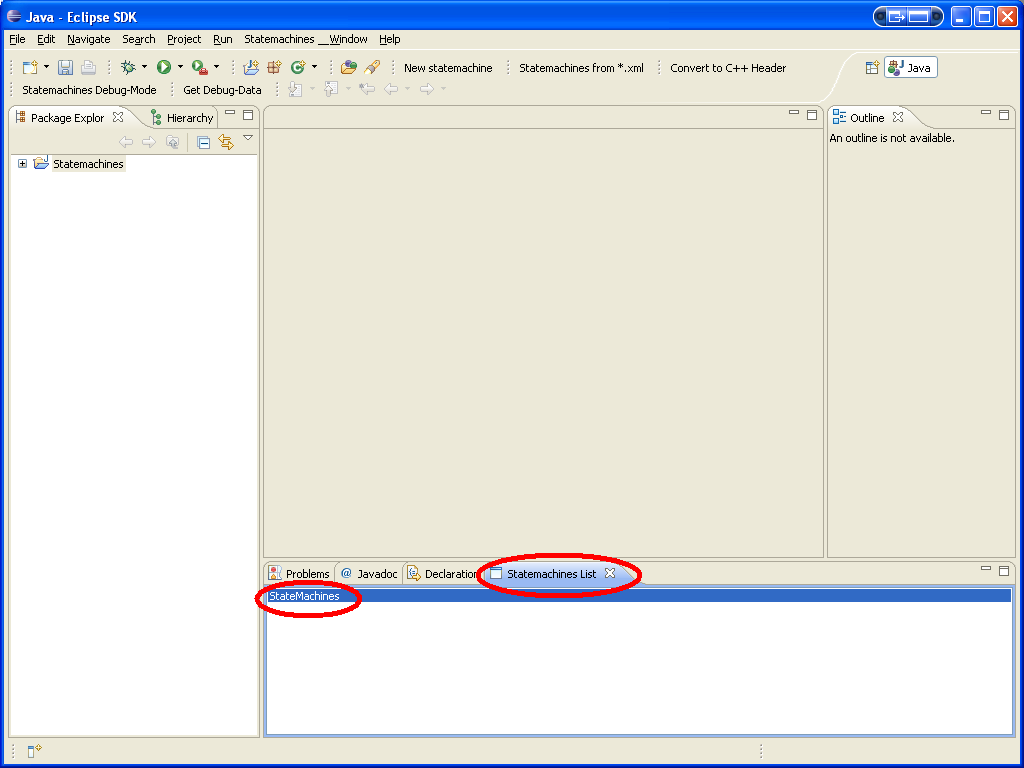The height and width of the screenshot is (768, 1024).
Task: Click the Open Type icon
Action: (349, 67)
